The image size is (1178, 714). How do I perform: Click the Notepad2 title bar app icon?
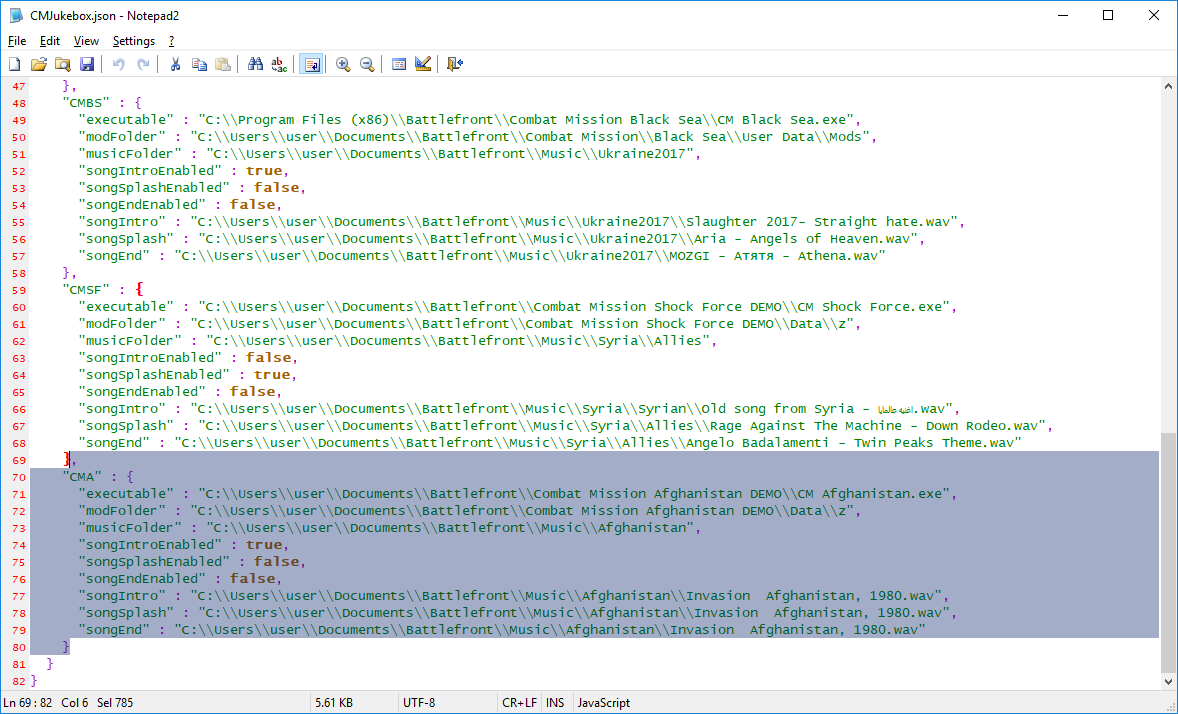16,16
